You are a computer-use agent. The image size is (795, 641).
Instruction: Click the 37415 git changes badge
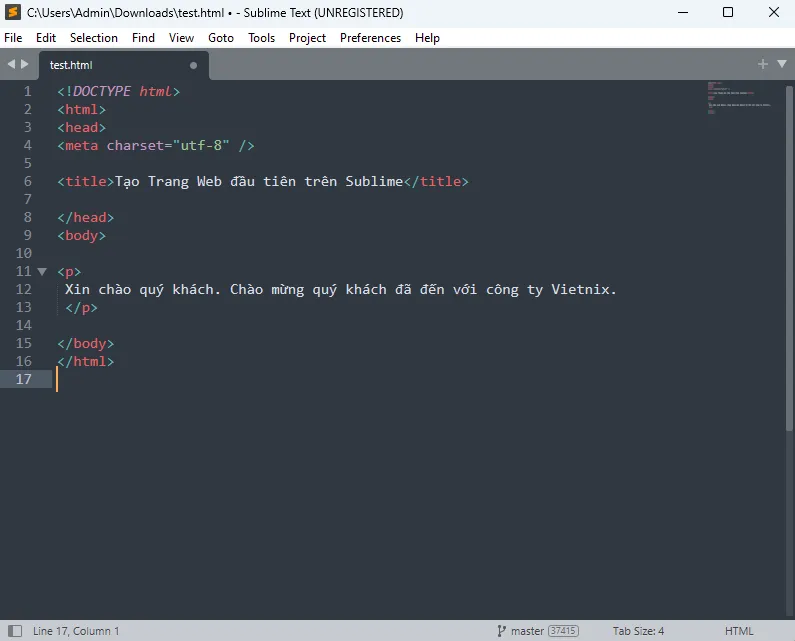click(x=563, y=631)
